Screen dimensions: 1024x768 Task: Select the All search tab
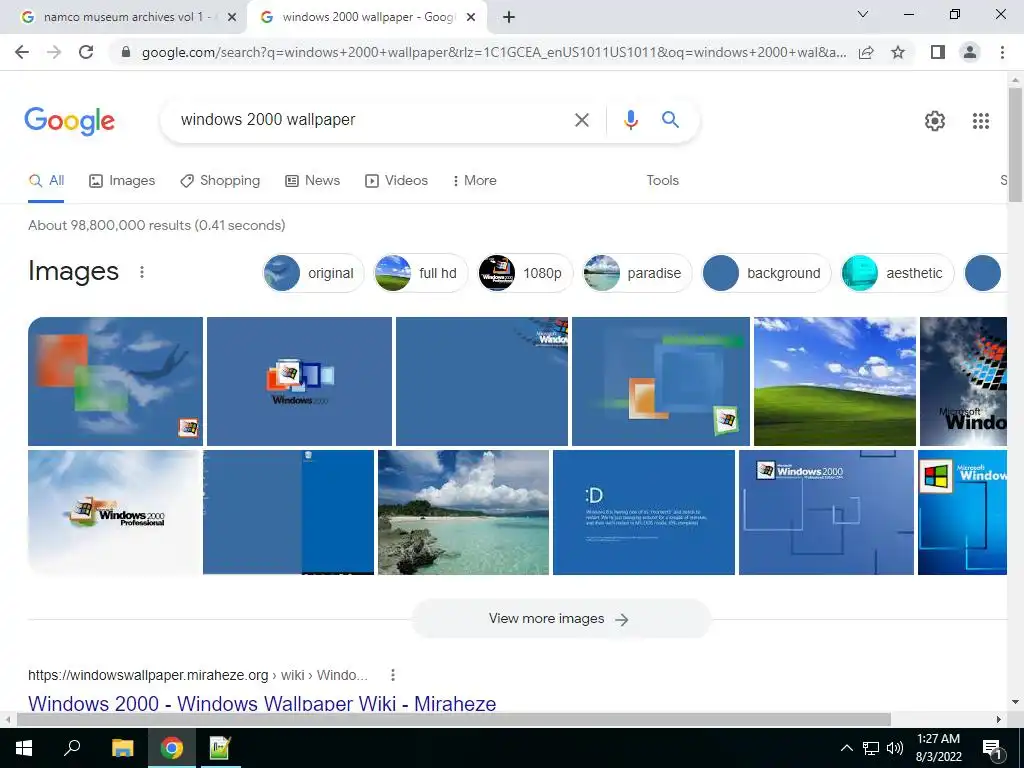pos(46,181)
